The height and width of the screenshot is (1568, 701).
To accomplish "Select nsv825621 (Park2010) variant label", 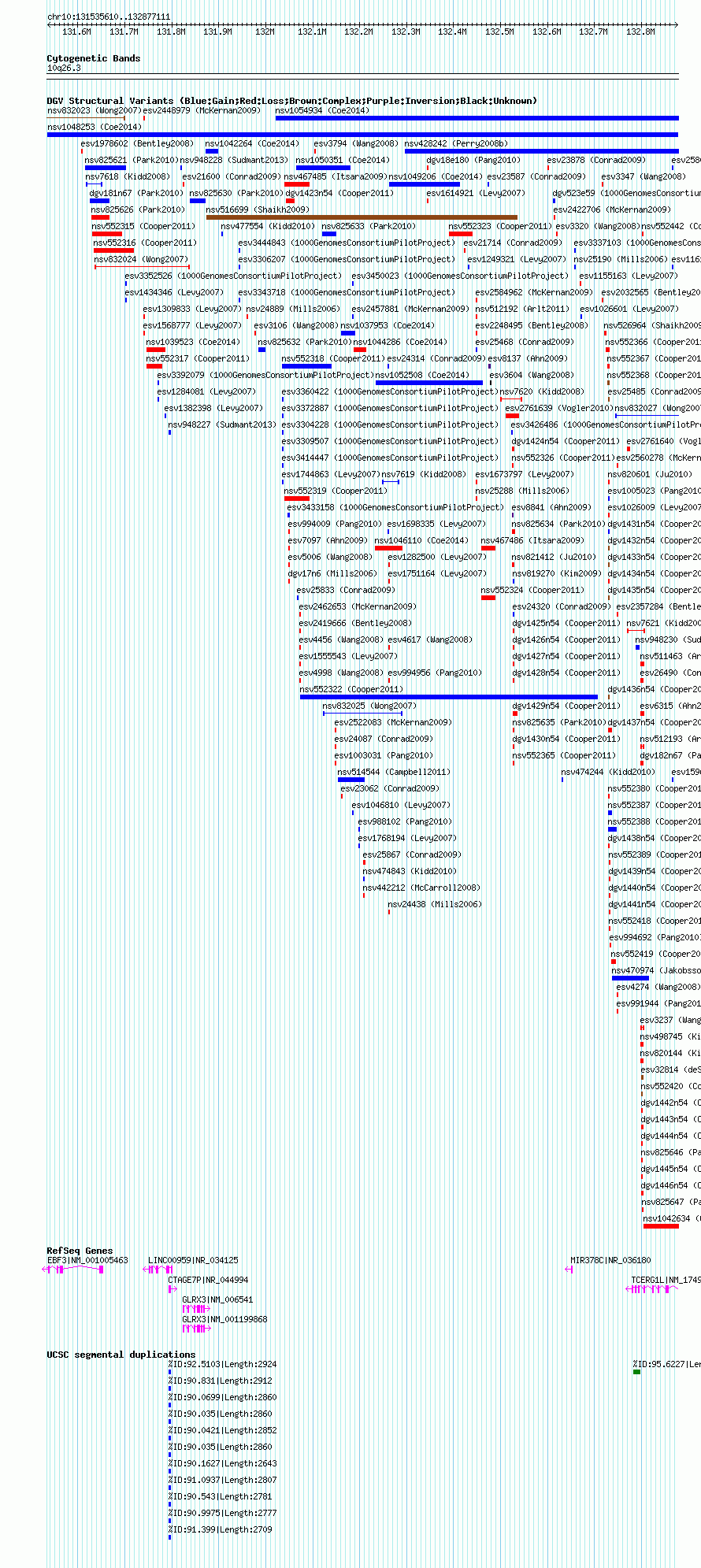I will pyautogui.click(x=132, y=160).
